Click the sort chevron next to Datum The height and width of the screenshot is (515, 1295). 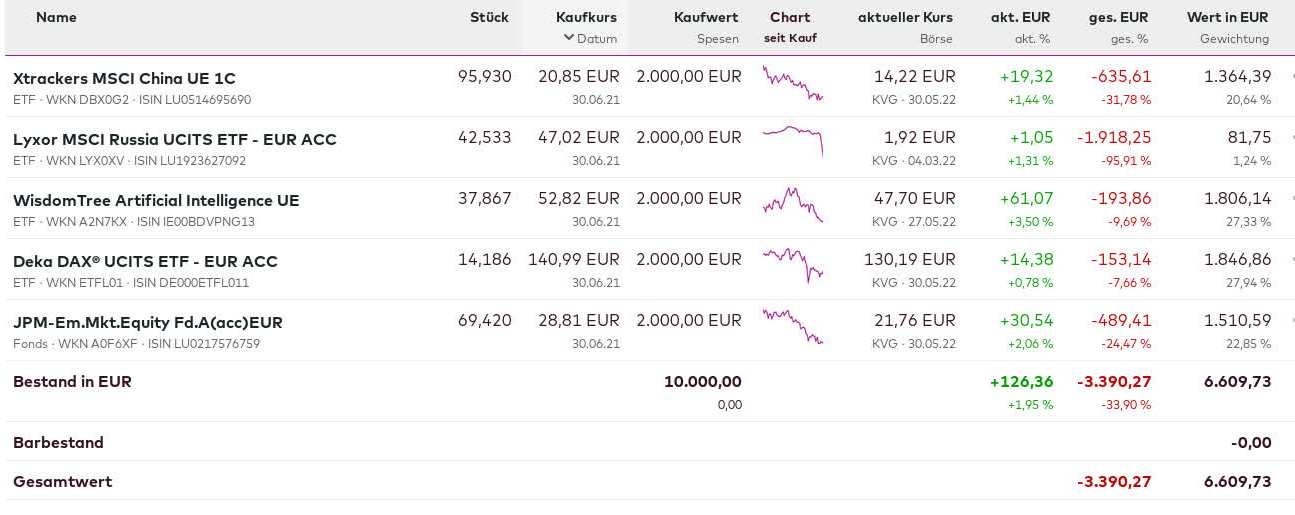[x=569, y=38]
